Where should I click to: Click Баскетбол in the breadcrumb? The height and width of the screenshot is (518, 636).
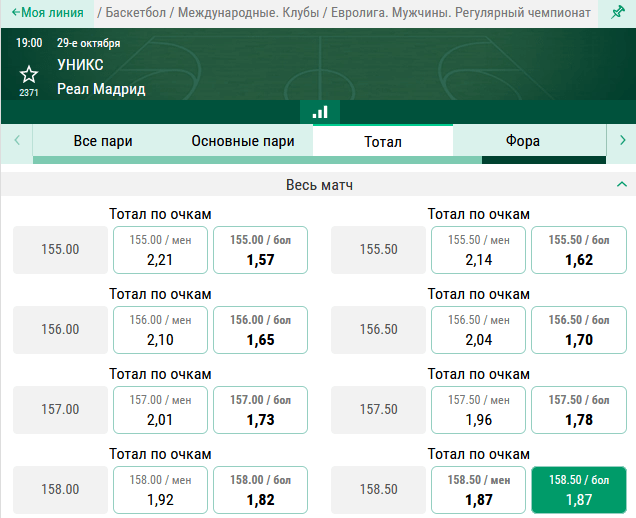point(135,13)
